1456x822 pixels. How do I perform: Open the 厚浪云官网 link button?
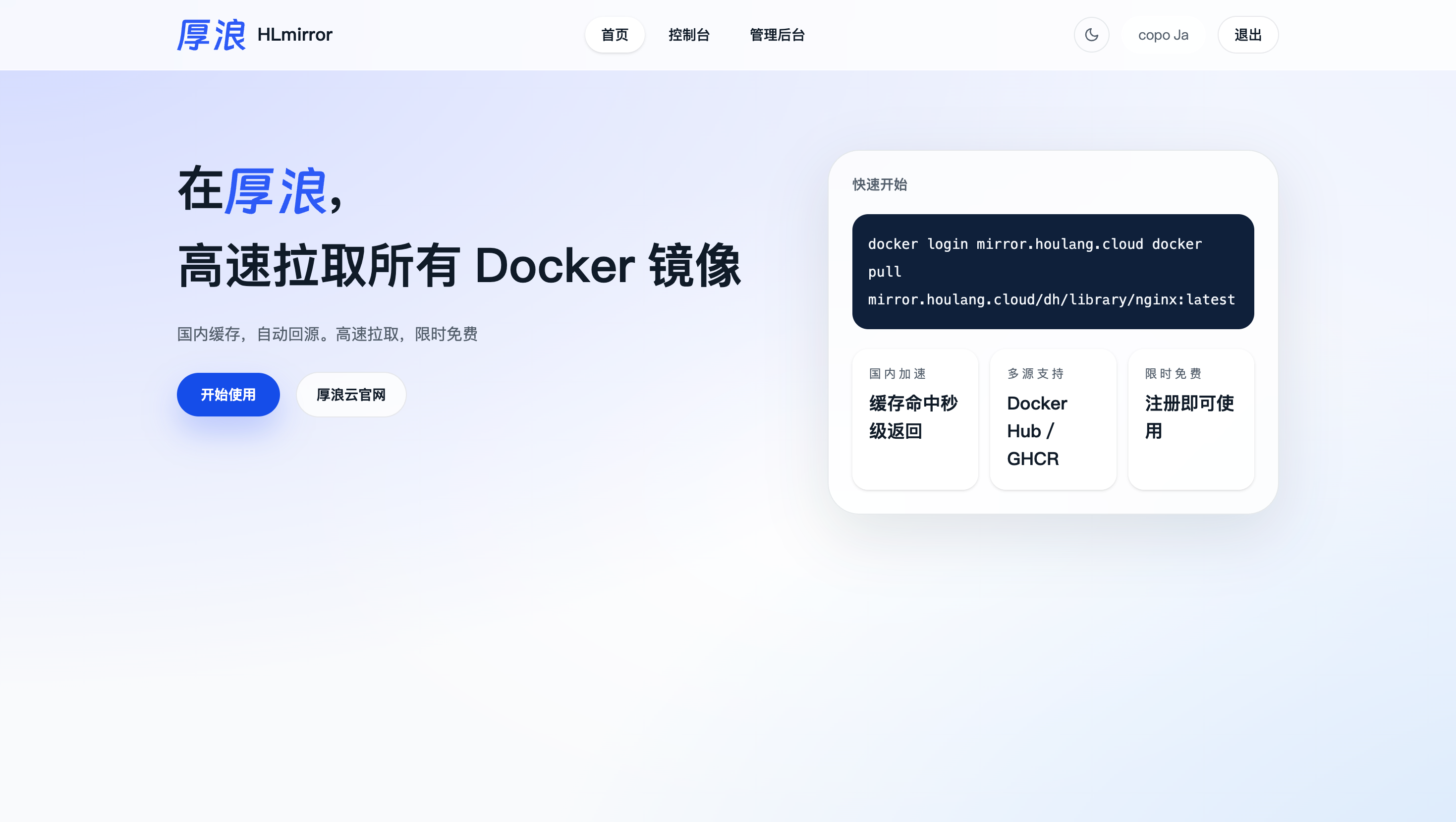[x=350, y=395]
